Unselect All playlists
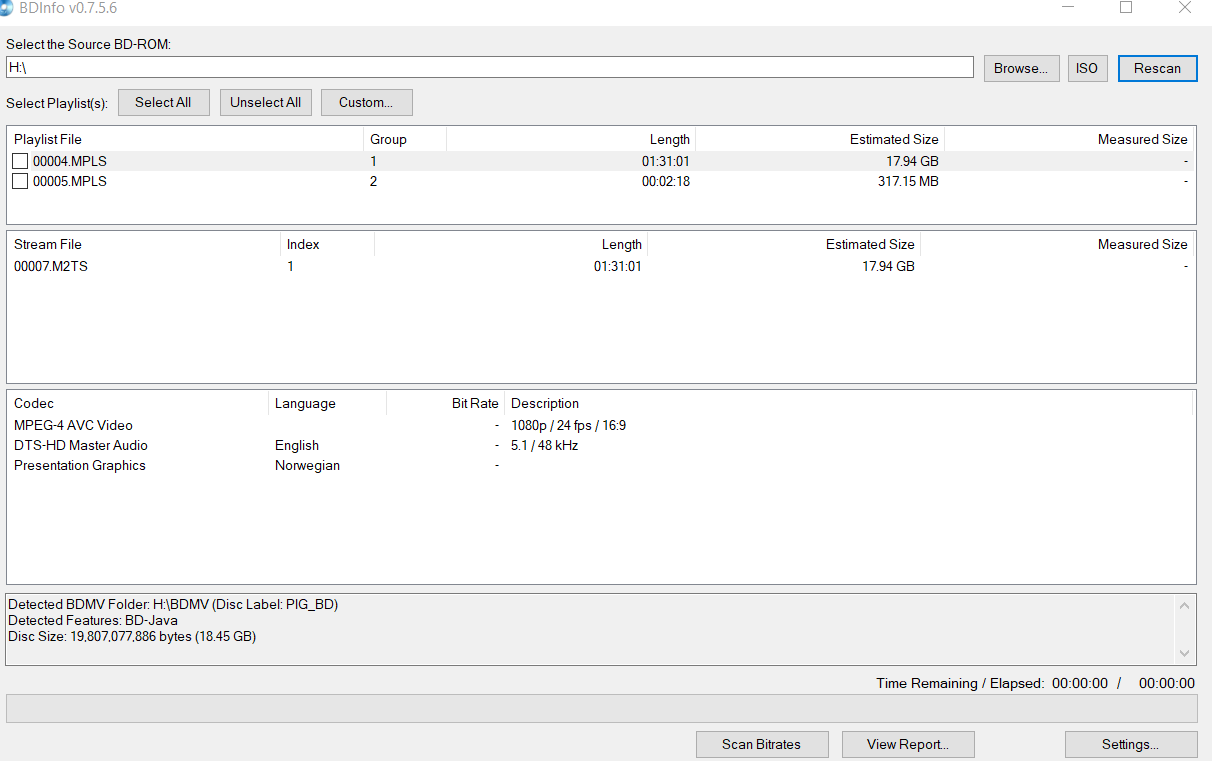The image size is (1212, 761). (265, 102)
